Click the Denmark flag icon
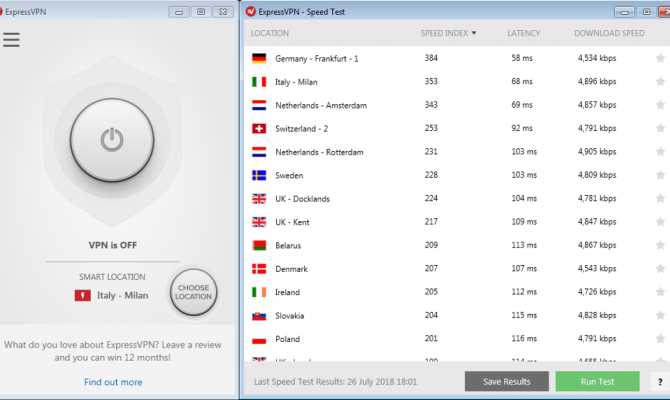 pyautogui.click(x=259, y=269)
